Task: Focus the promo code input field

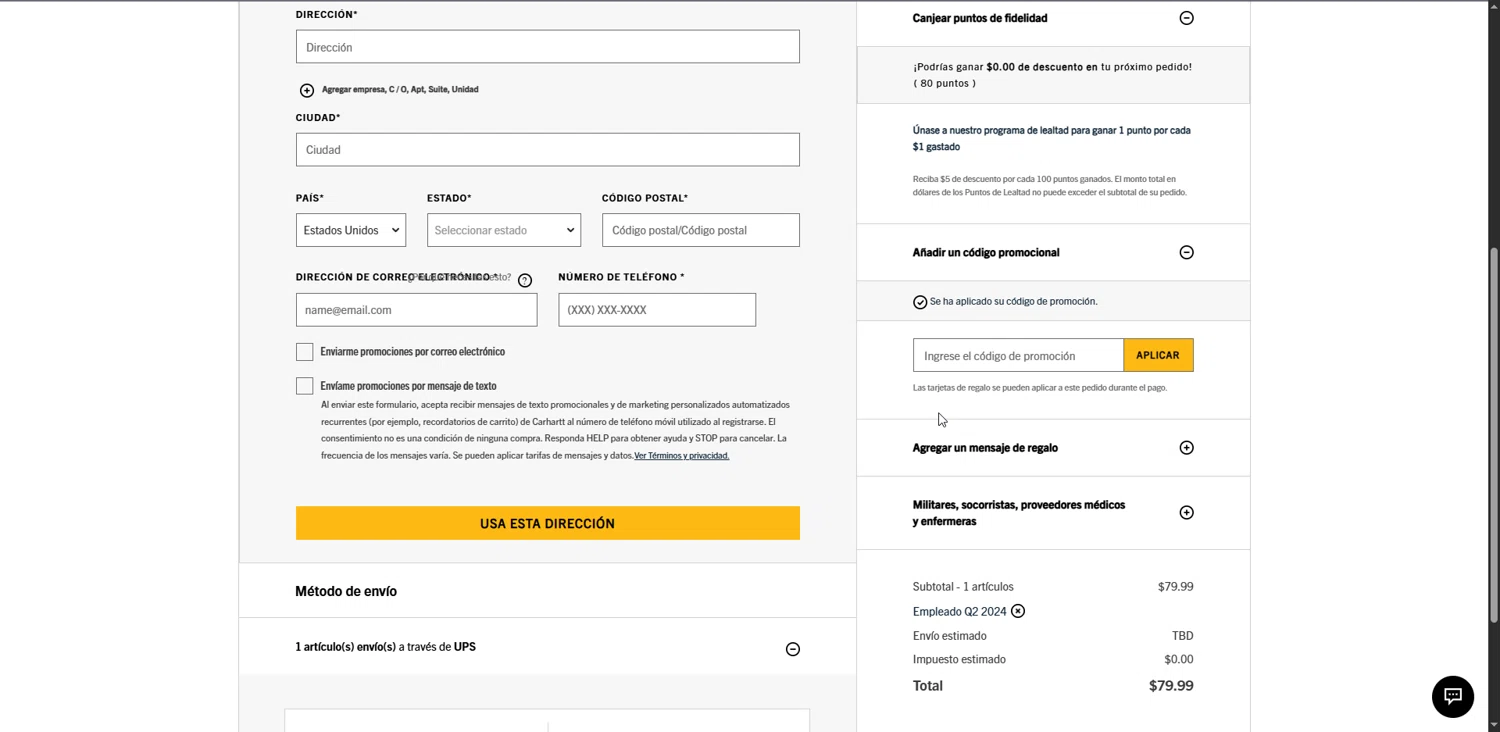Action: click(1018, 355)
